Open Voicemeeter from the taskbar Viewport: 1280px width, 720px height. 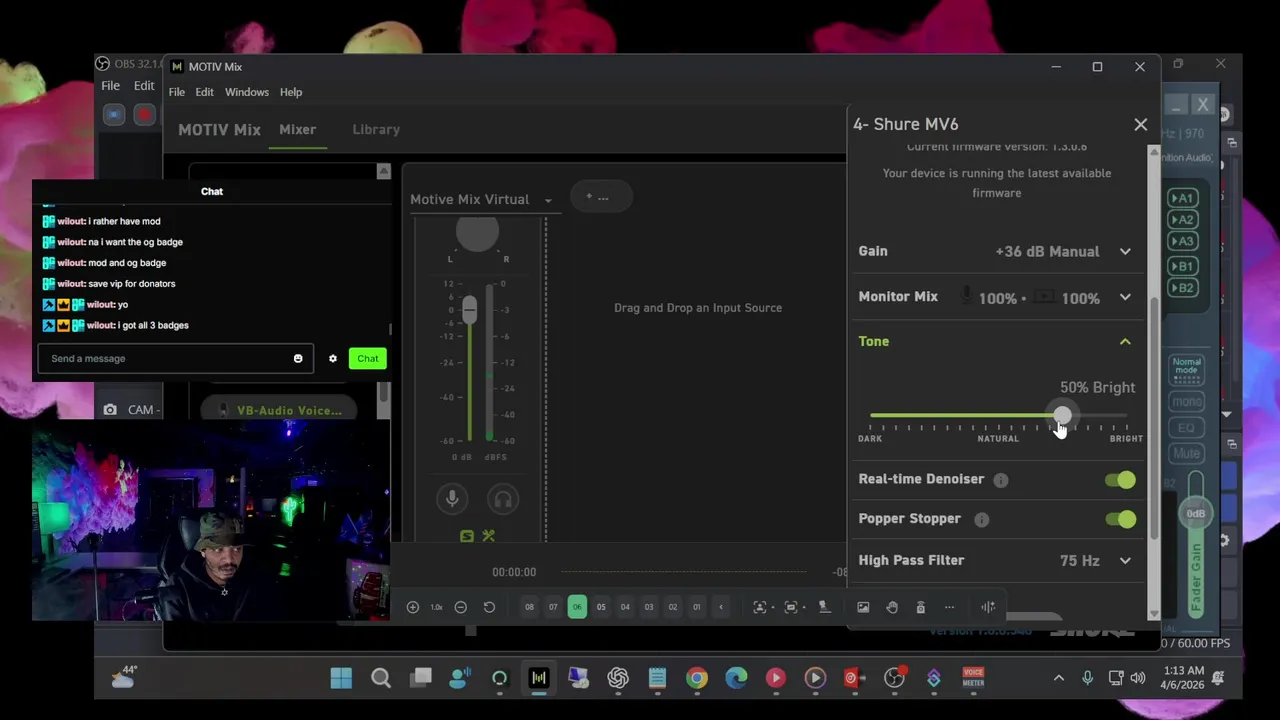point(973,678)
